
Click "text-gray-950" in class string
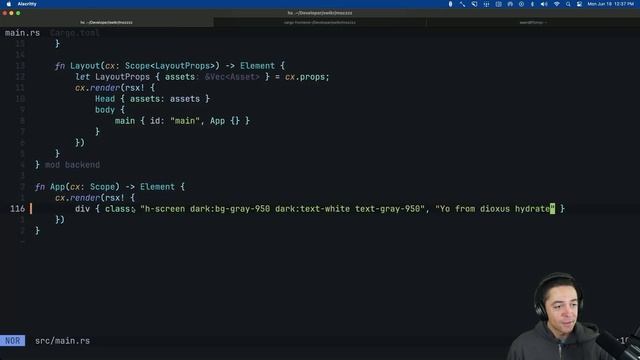(x=387, y=209)
